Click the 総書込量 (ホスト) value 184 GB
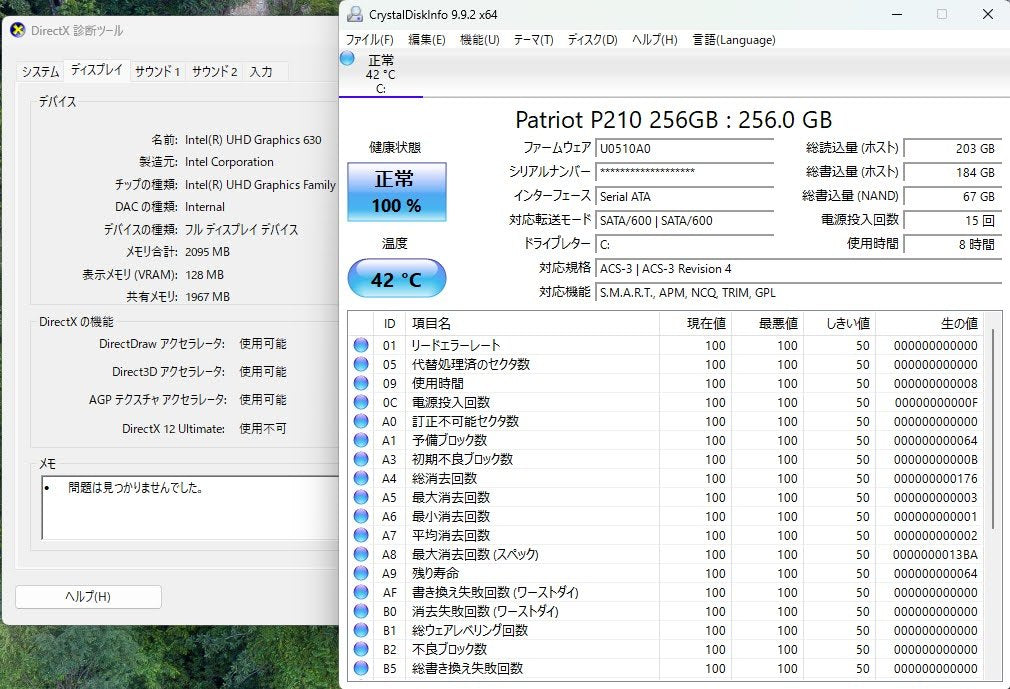 [953, 173]
